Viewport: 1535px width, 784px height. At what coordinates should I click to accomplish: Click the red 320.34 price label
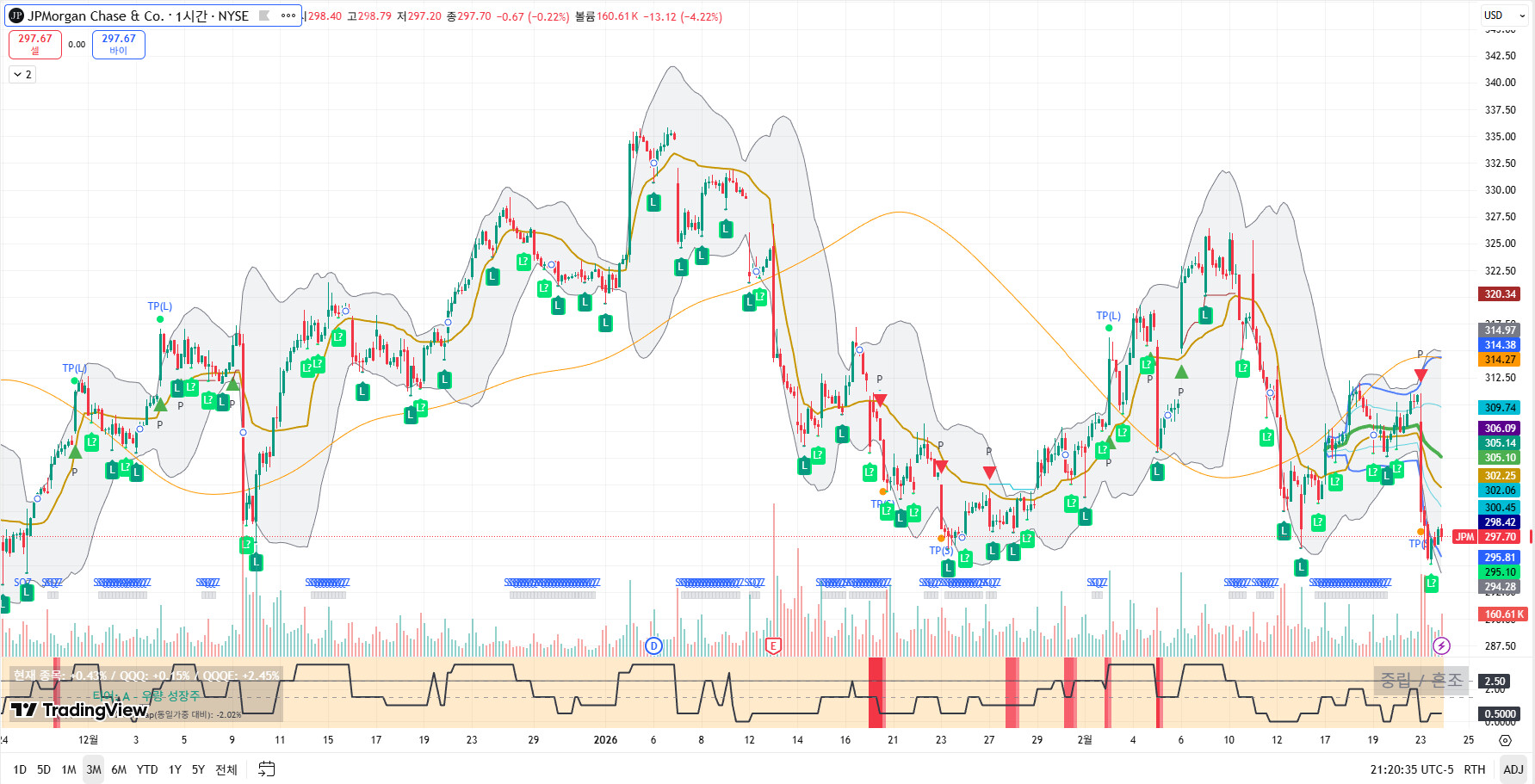(x=1500, y=294)
